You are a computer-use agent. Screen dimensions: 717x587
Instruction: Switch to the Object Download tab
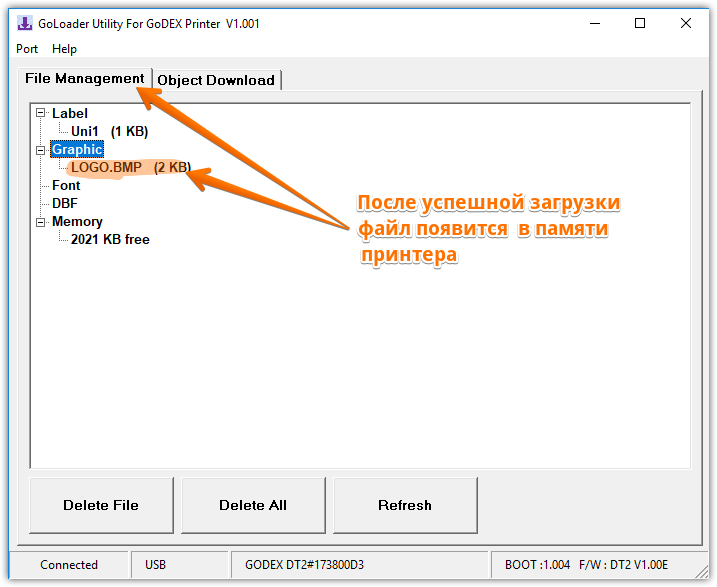[216, 80]
